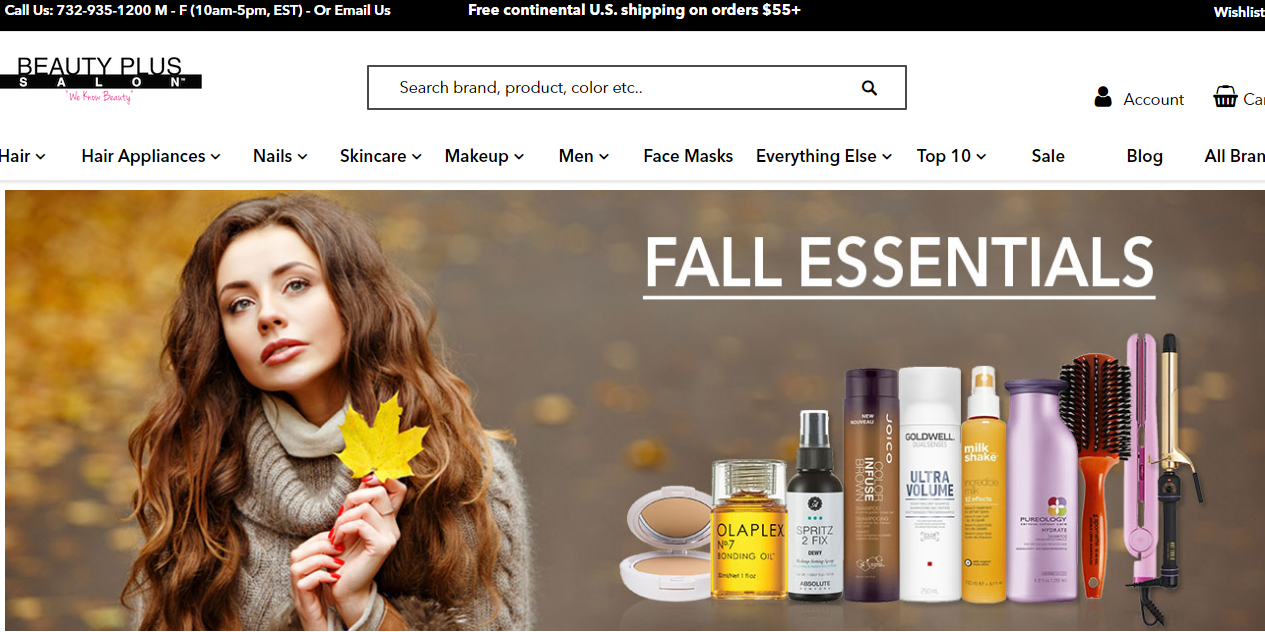Viewport: 1265px width, 632px height.
Task: Click the Account text link
Action: point(1154,99)
